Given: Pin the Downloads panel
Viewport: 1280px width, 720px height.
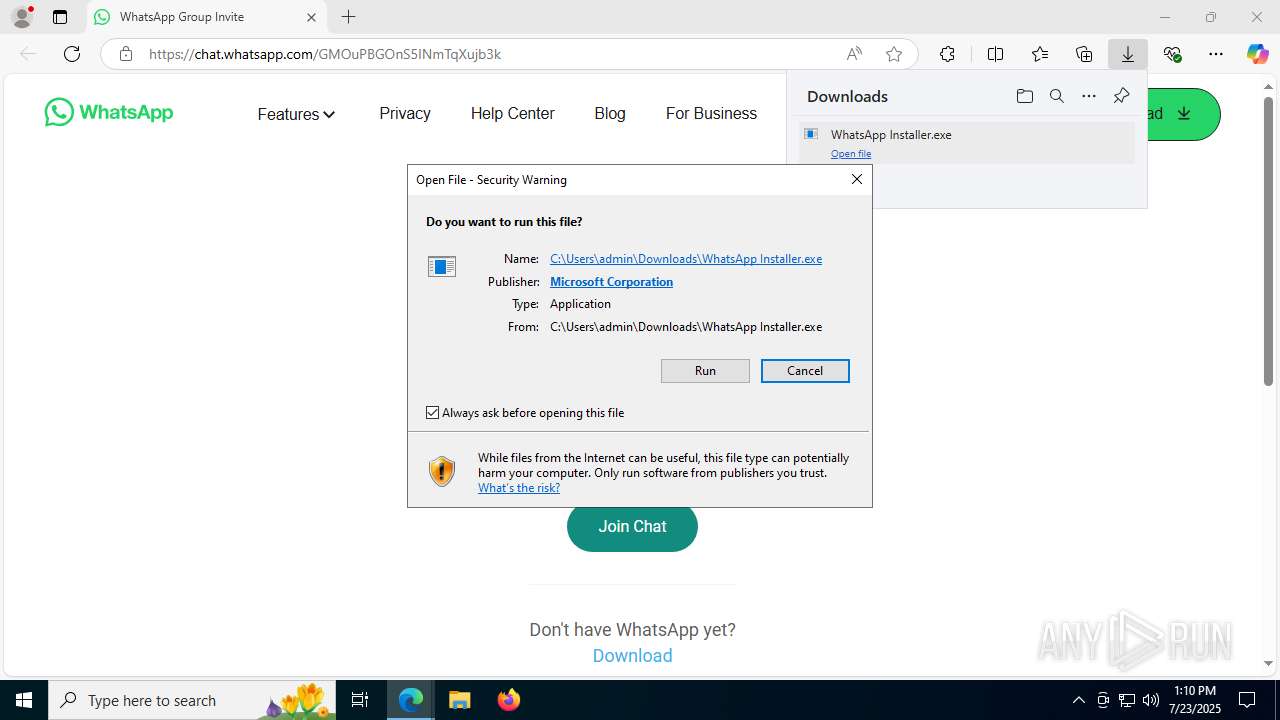Looking at the screenshot, I should [x=1121, y=96].
